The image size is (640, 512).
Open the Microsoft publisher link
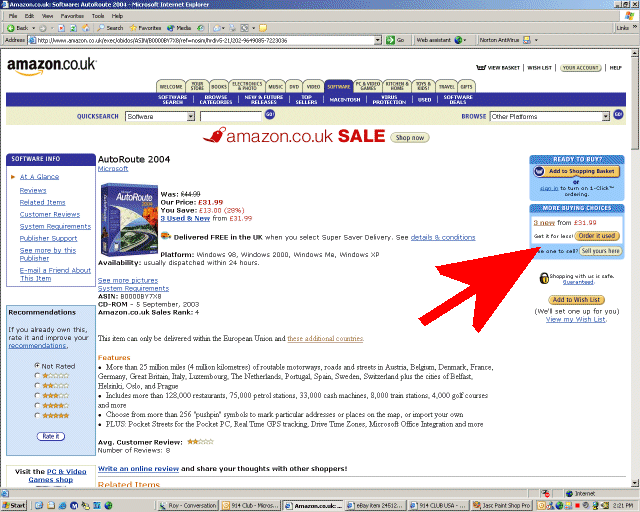pos(113,169)
